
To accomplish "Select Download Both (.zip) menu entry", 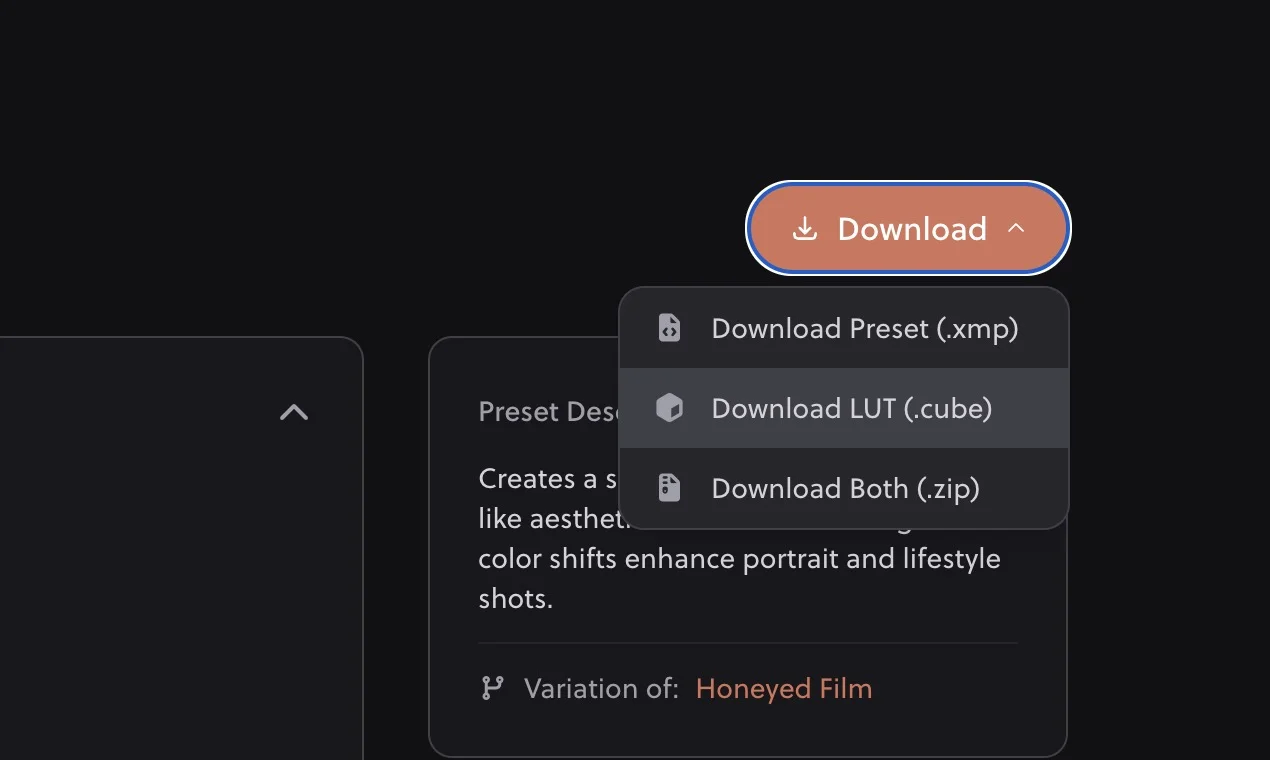I will [x=845, y=488].
